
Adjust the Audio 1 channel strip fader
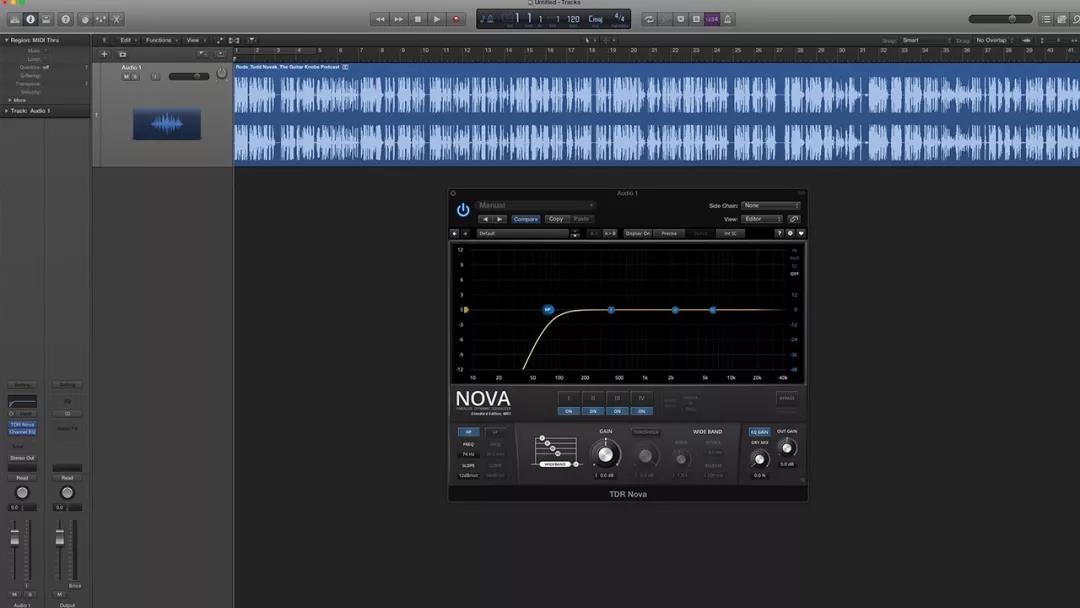(x=14, y=540)
